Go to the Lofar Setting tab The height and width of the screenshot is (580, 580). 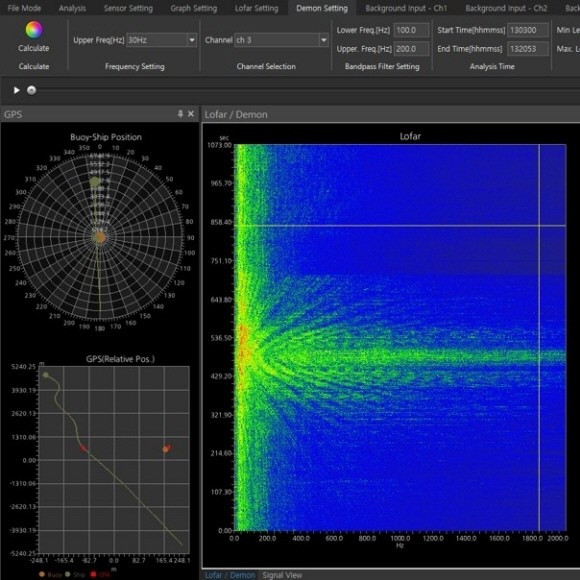(x=257, y=8)
